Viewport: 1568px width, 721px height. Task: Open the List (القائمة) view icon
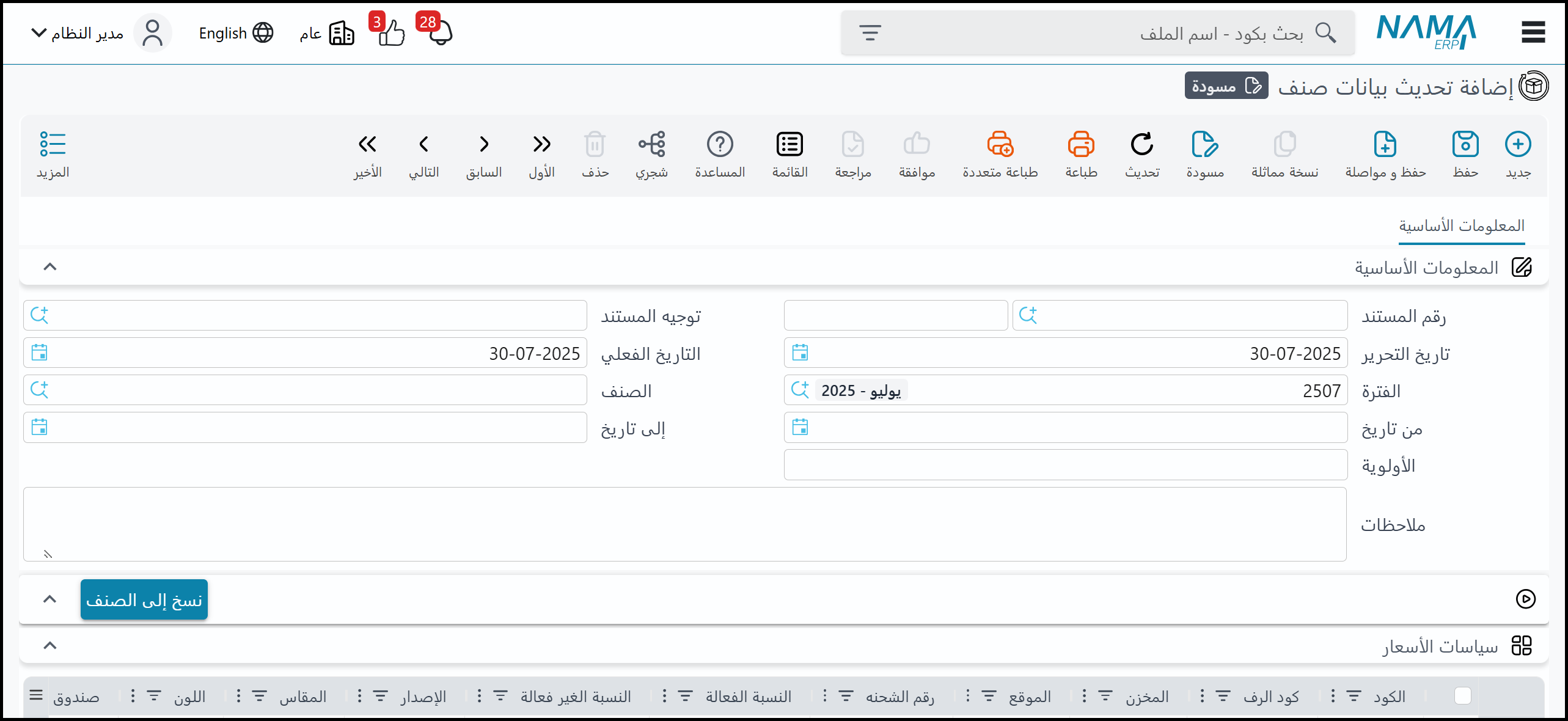click(x=789, y=145)
